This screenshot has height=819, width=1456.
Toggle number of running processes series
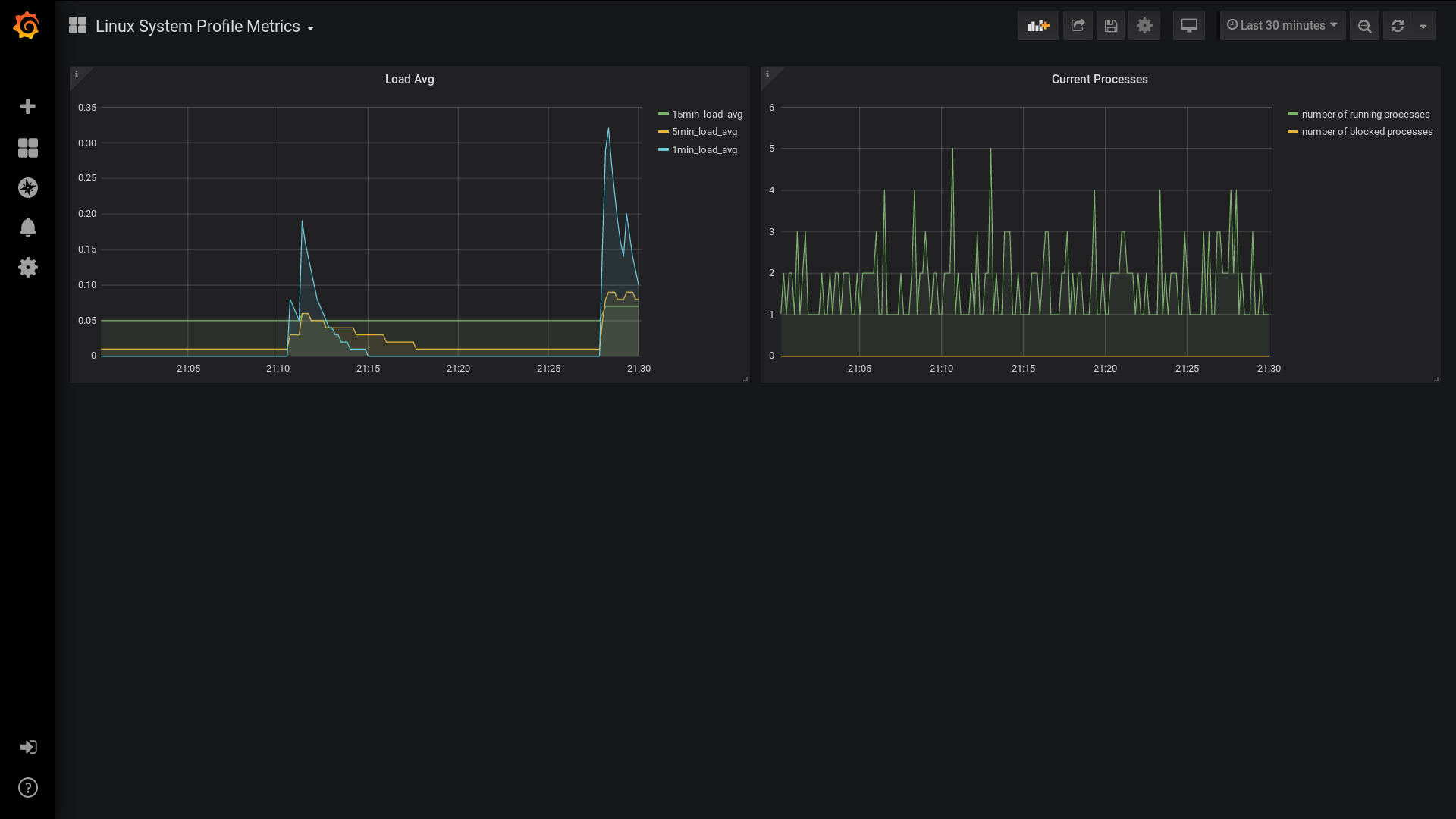point(1366,114)
